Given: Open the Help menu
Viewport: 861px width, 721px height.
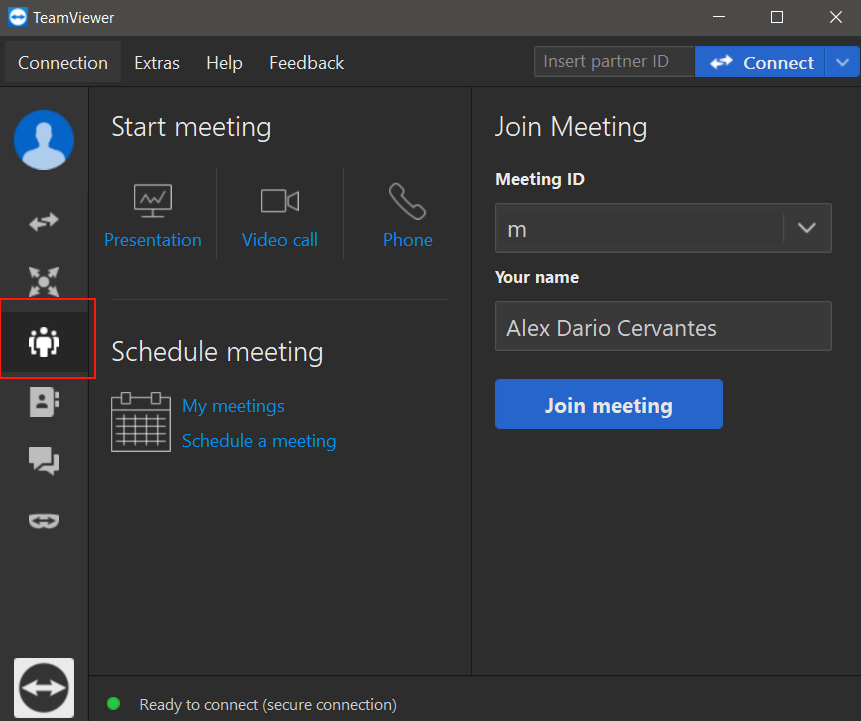Looking at the screenshot, I should tap(224, 62).
